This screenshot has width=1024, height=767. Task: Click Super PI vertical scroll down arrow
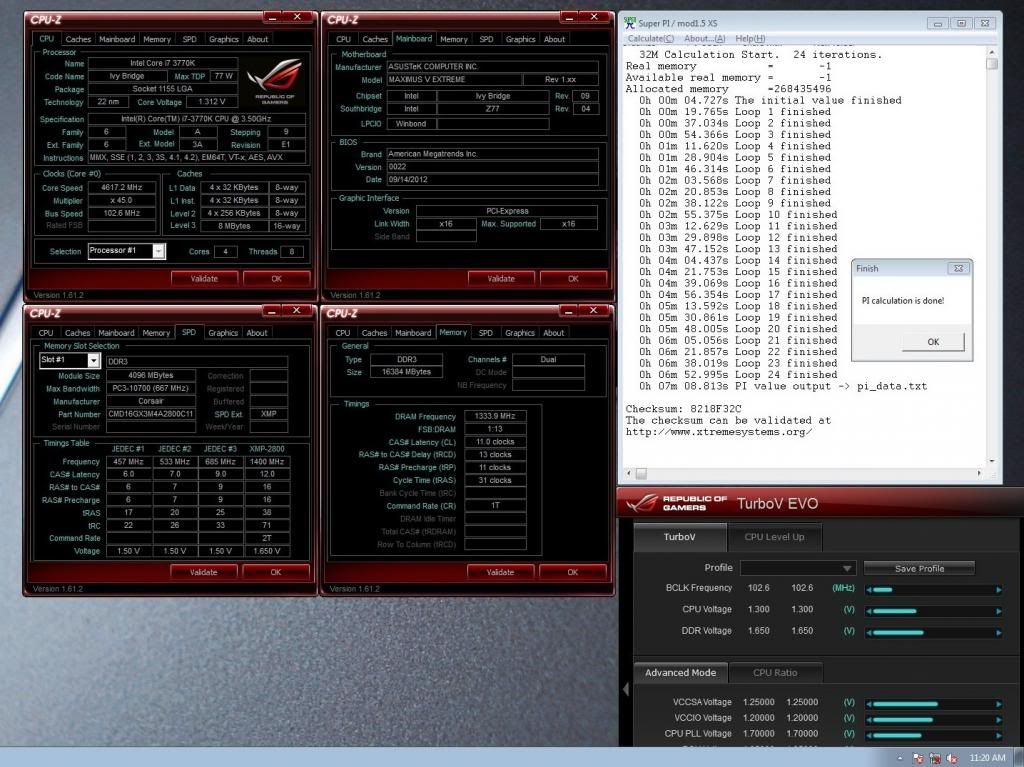click(992, 461)
